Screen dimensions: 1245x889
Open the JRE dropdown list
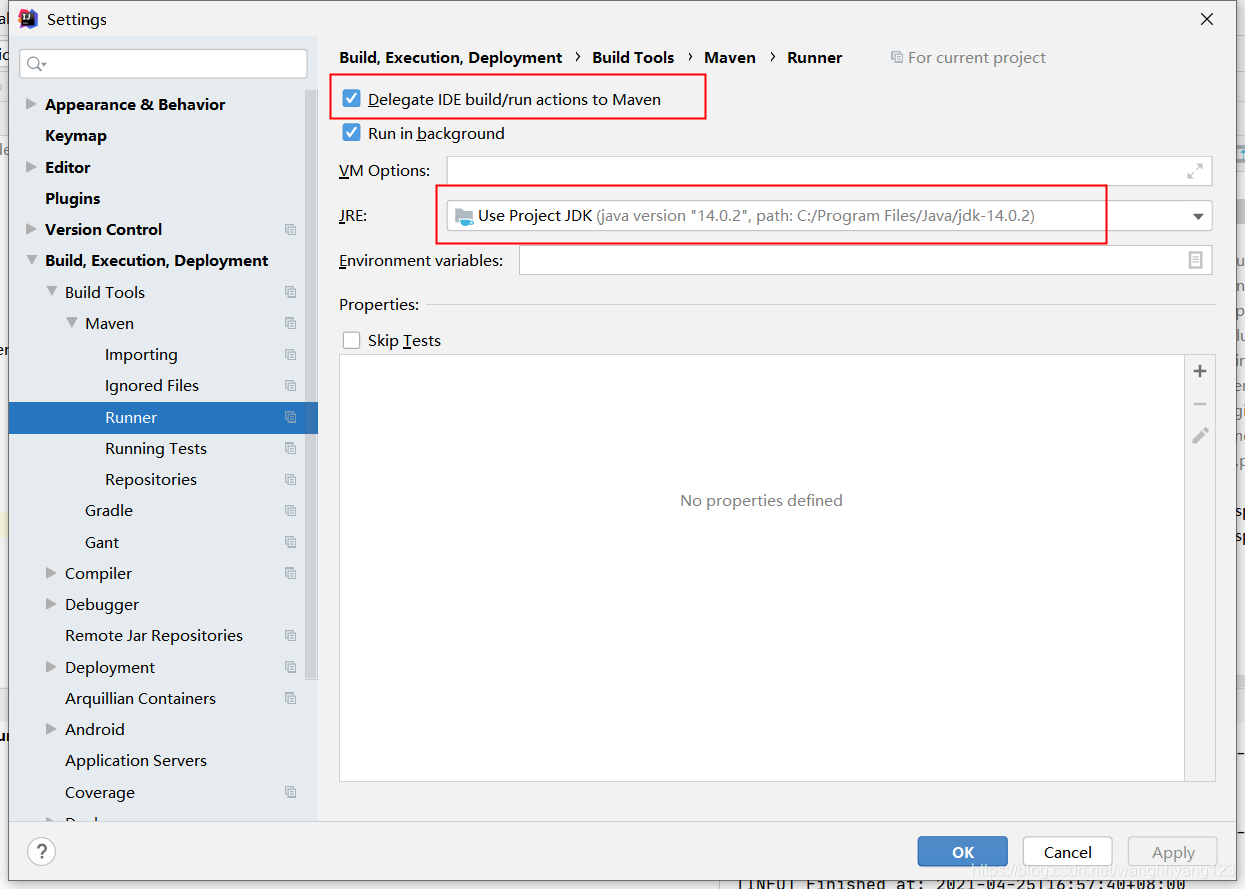coord(1198,216)
